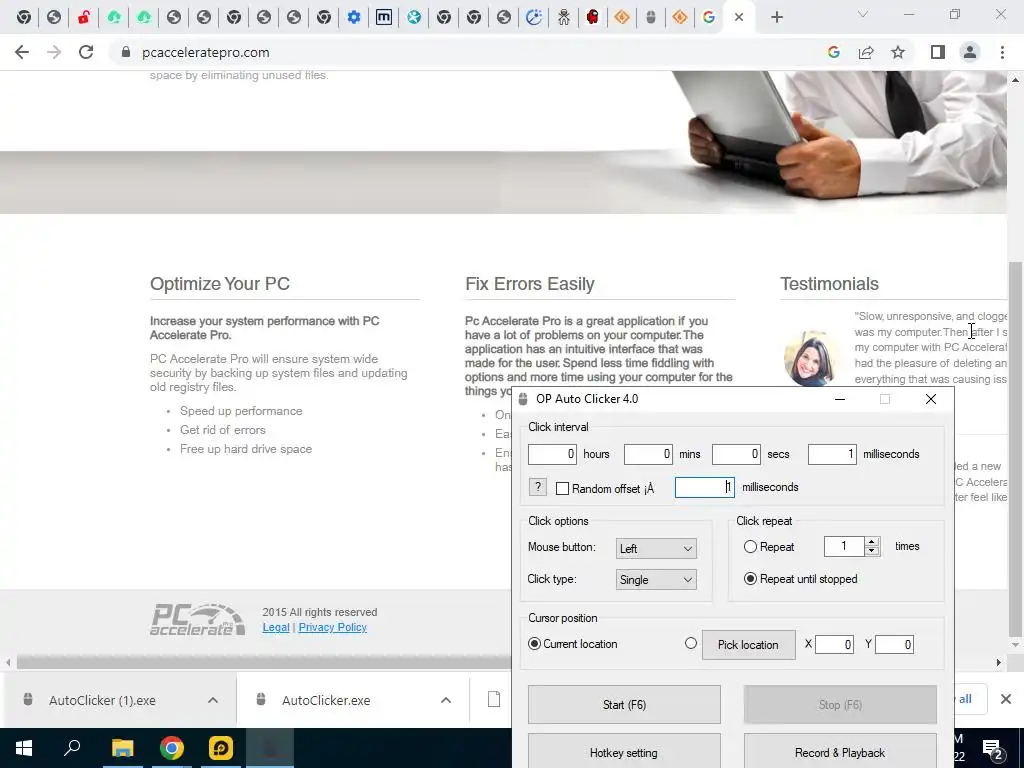1024x768 pixels.
Task: Expand the AutoClicker (1).exe download options
Action: 213,700
